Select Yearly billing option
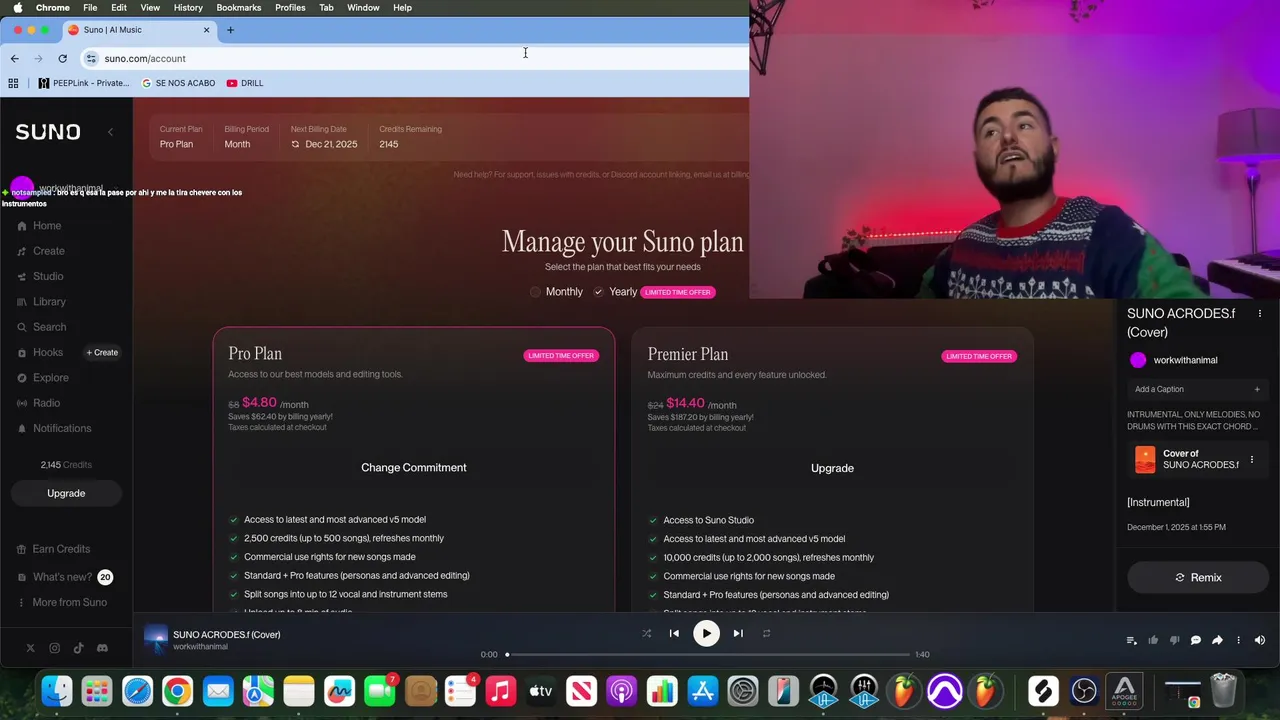Screen dimensions: 1280x720 click(x=614, y=292)
